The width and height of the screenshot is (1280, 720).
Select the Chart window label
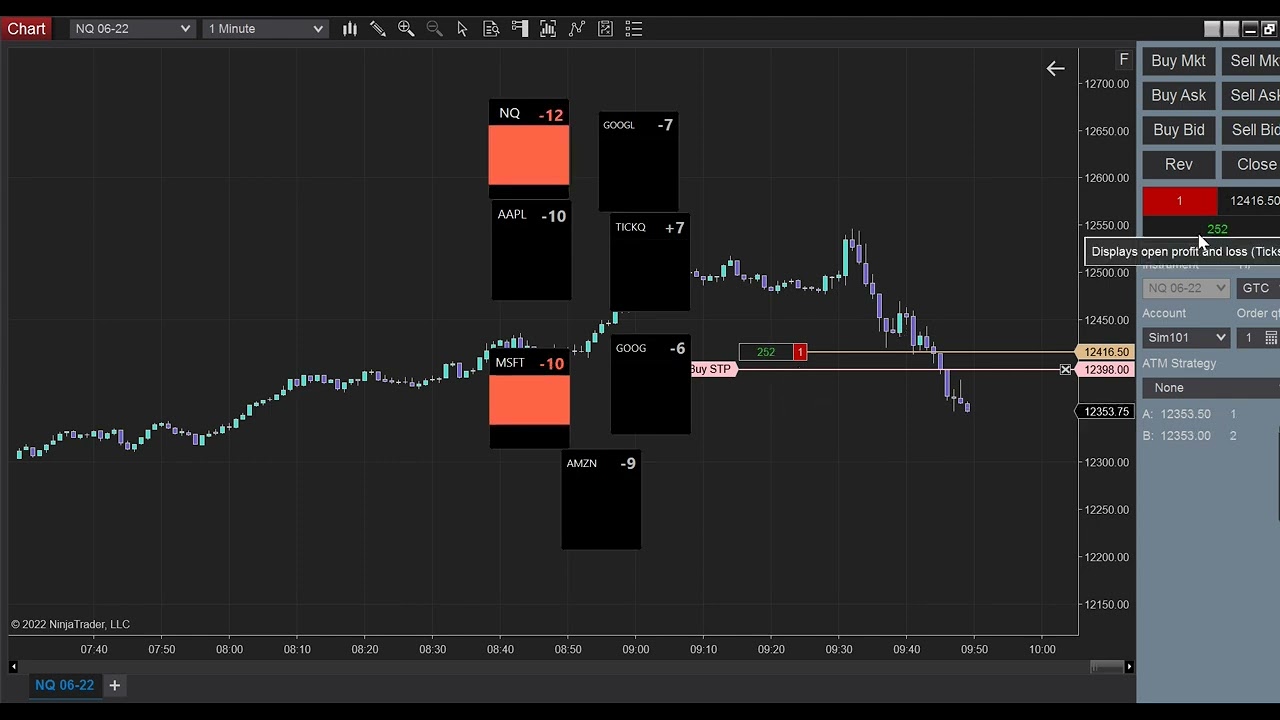point(27,29)
